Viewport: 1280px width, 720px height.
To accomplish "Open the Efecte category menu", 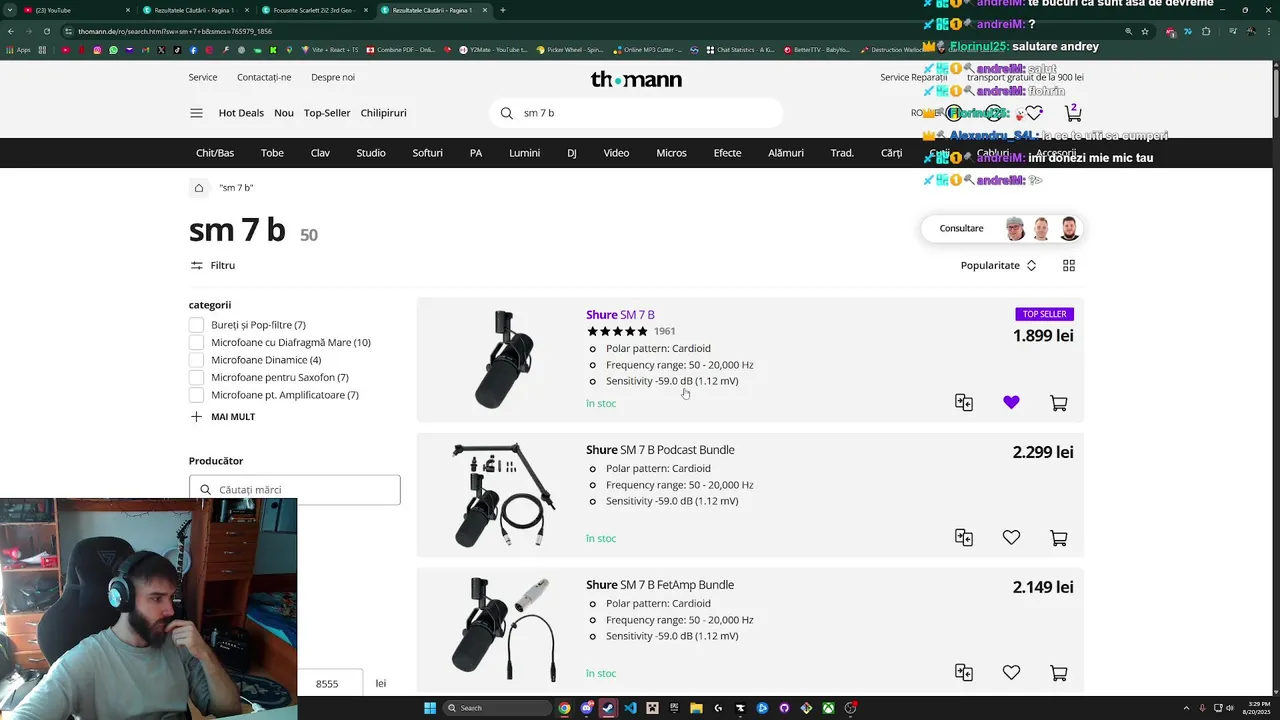I will pos(727,153).
